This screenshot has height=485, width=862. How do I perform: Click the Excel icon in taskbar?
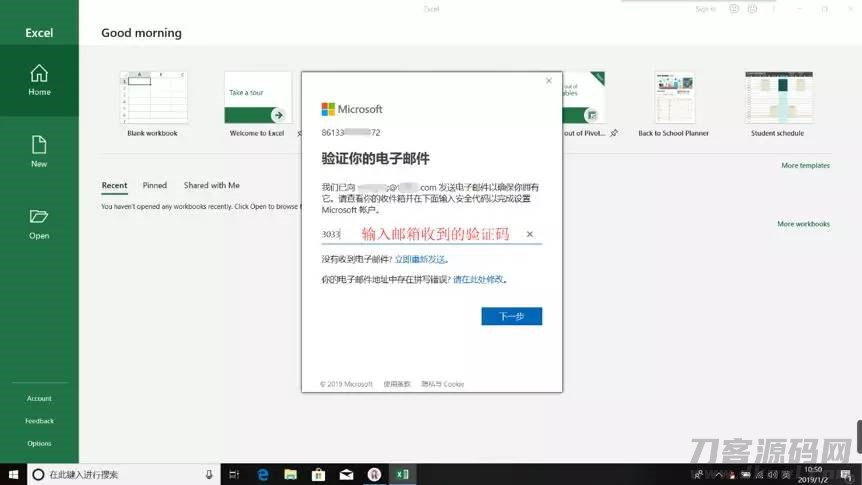[402, 474]
